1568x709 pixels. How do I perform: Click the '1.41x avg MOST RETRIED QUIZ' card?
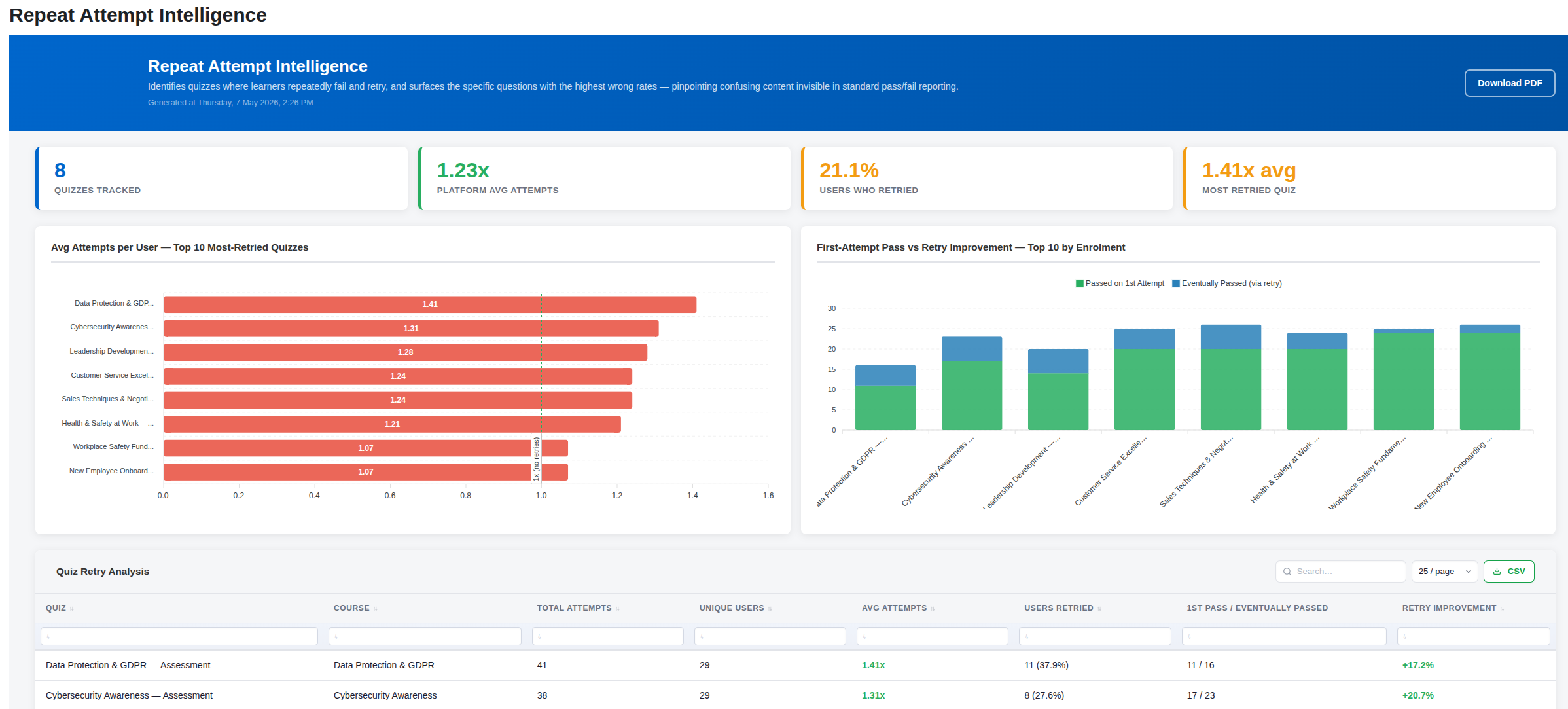coord(1369,178)
